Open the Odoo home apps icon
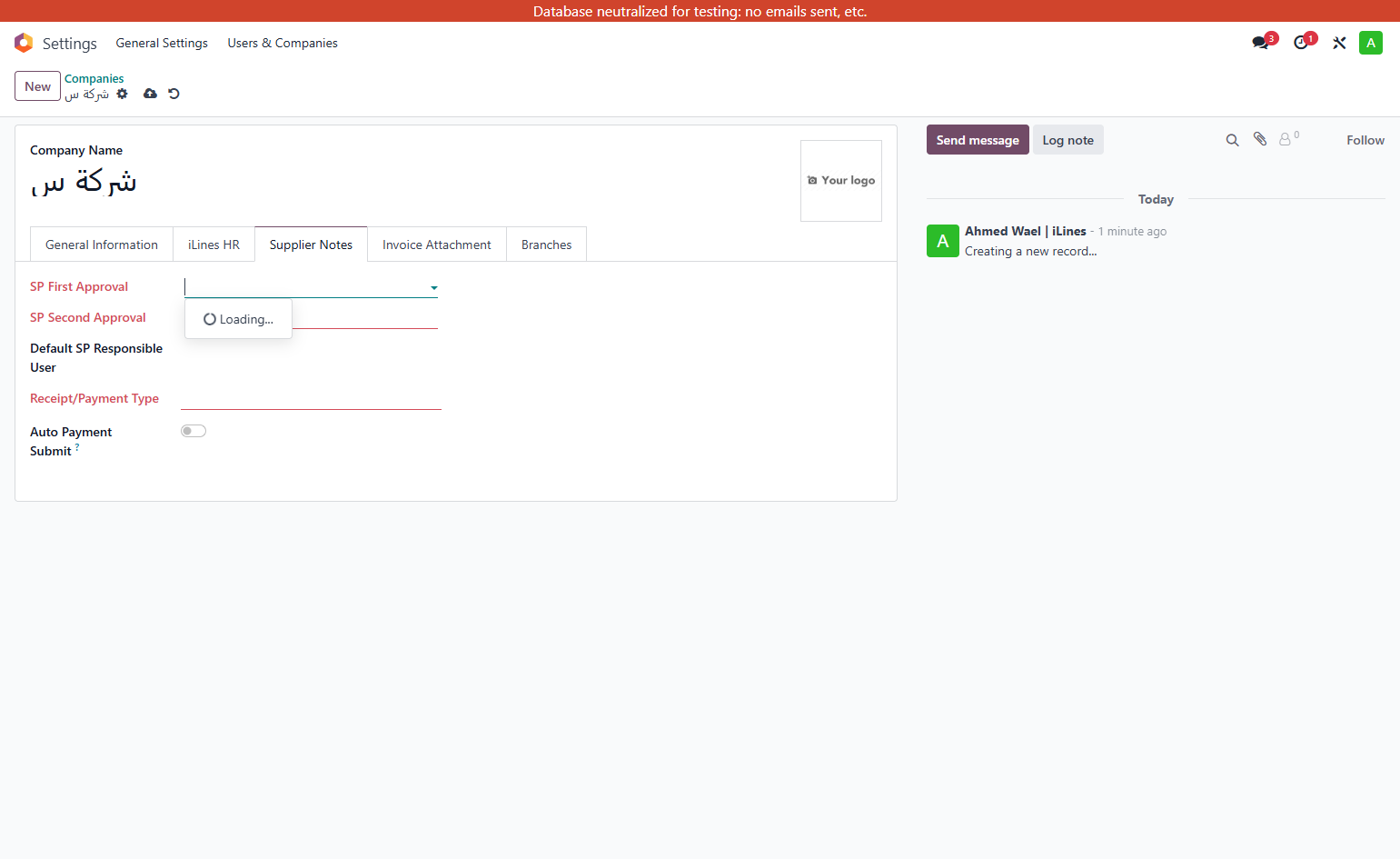This screenshot has width=1400, height=859. (24, 43)
